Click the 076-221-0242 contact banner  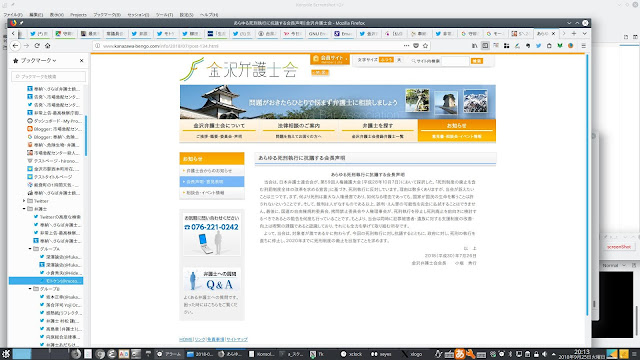pyautogui.click(x=212, y=234)
